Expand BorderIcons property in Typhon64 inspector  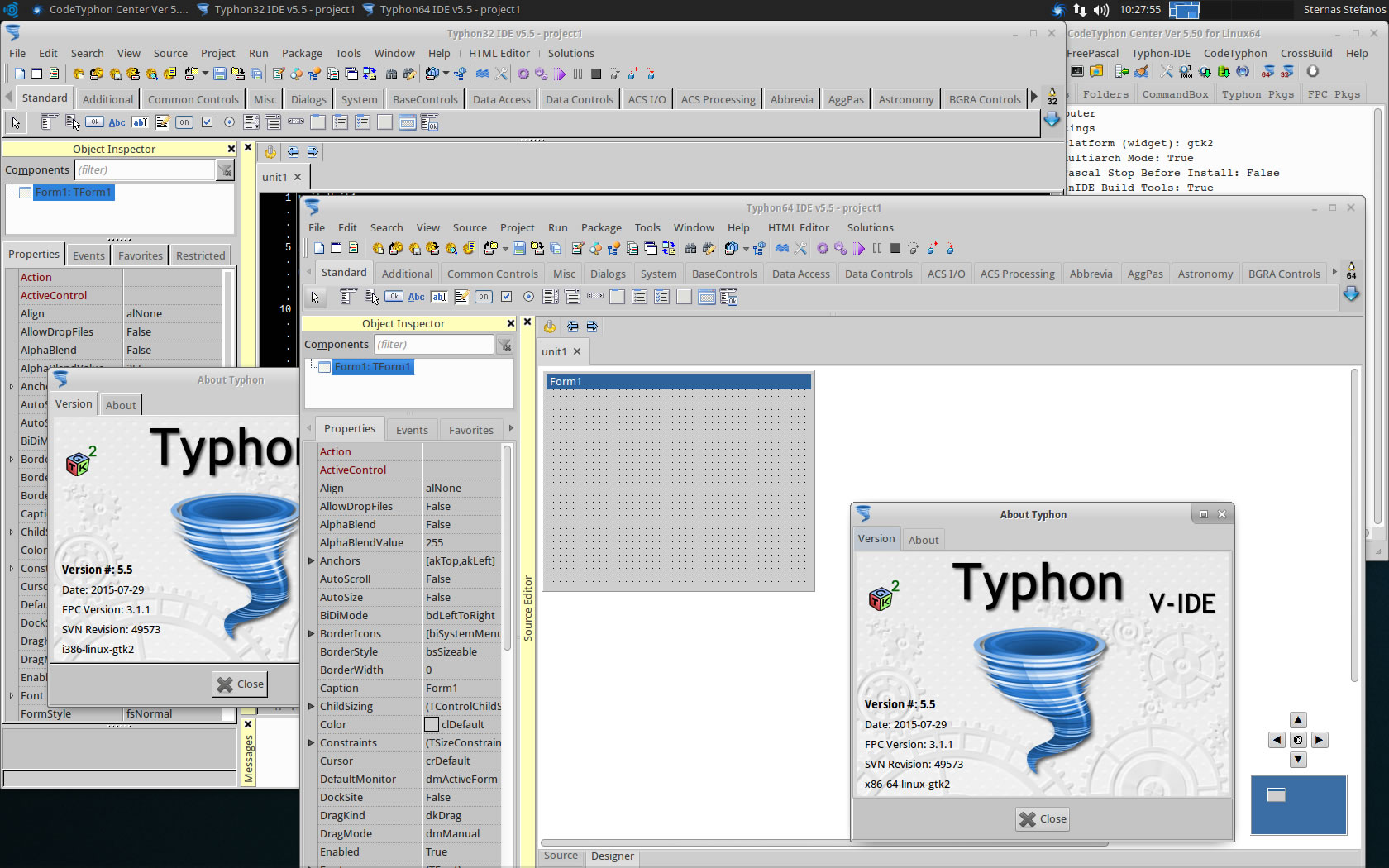[x=311, y=633]
